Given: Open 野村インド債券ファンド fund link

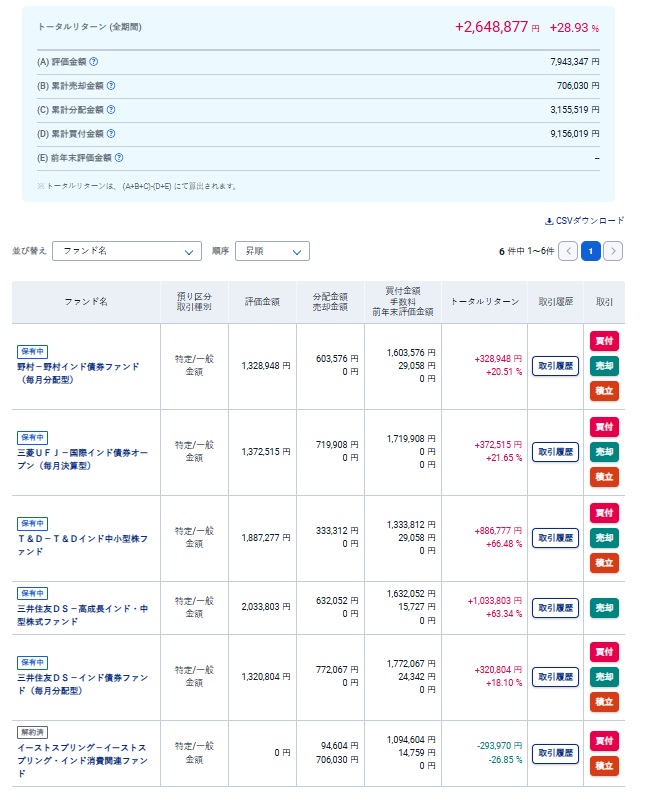Looking at the screenshot, I should [x=78, y=373].
